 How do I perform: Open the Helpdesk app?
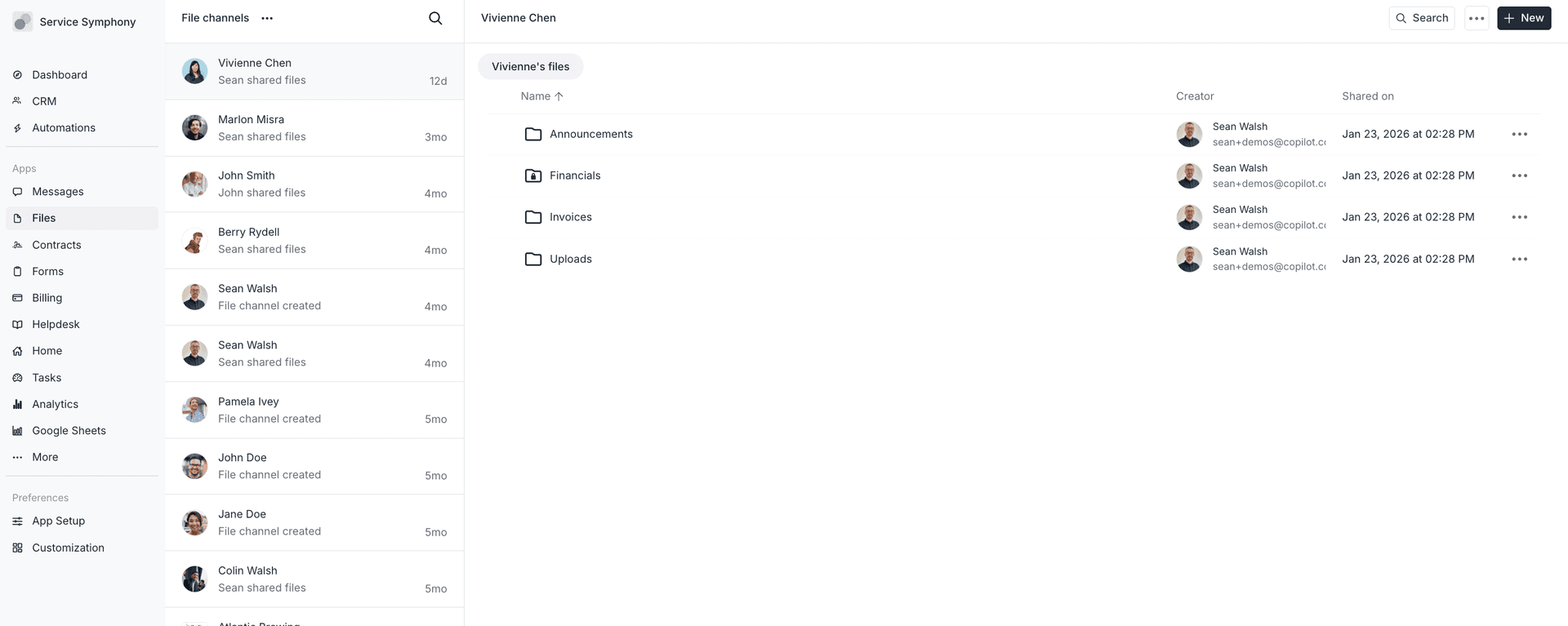click(56, 324)
